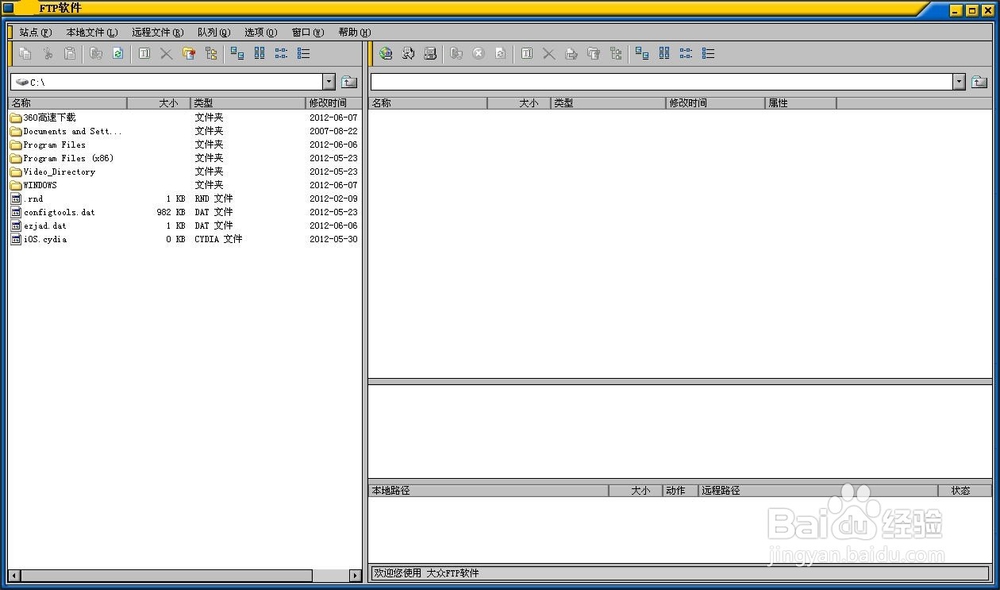Click into the local path C:\ field
The width and height of the screenshot is (1000, 590).
(x=167, y=82)
